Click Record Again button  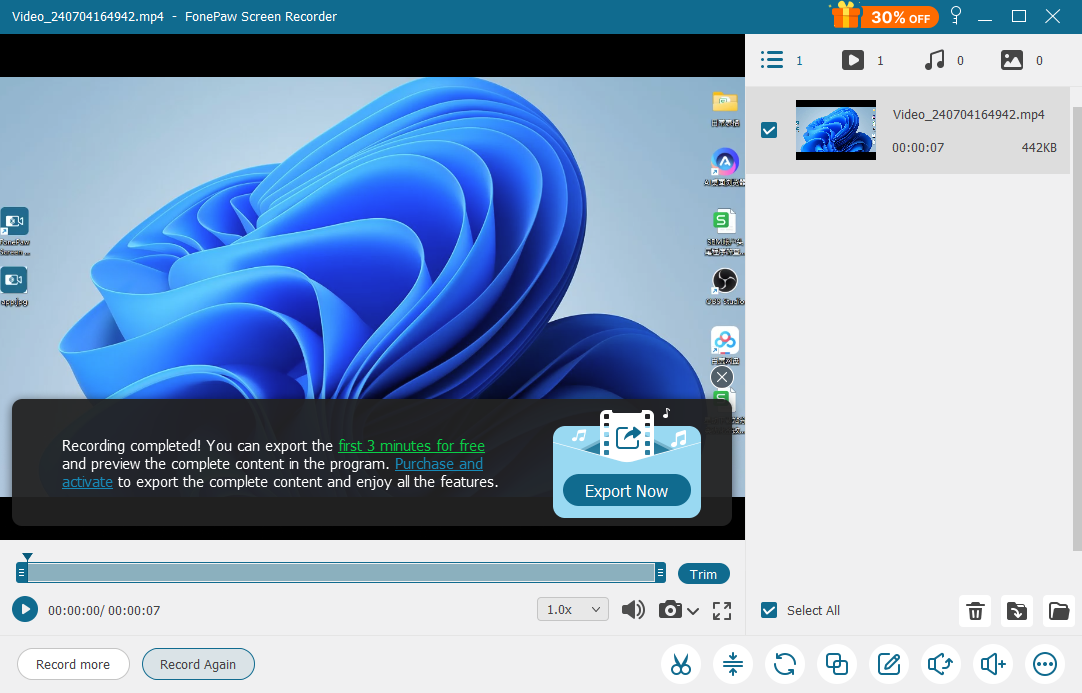pyautogui.click(x=198, y=664)
